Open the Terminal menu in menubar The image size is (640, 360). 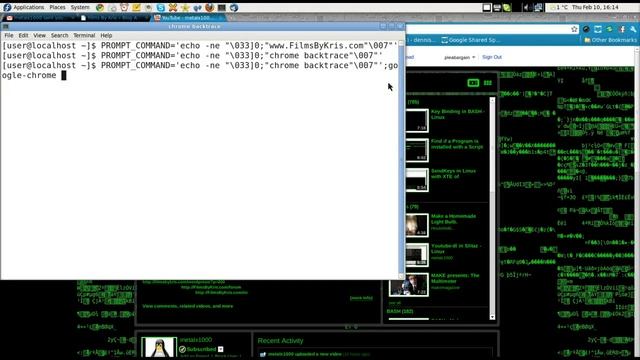point(84,36)
